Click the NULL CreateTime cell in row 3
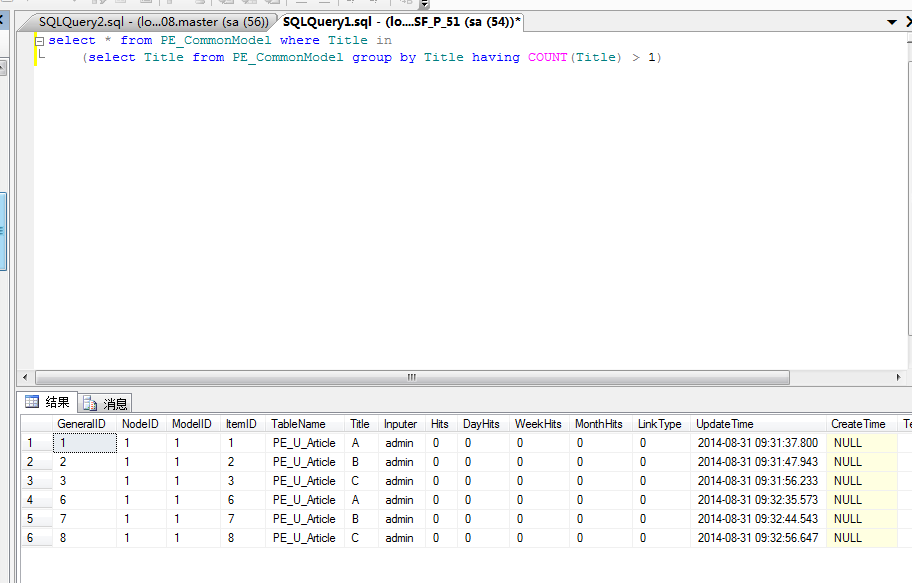Screen dimensions: 912x583 click(848, 481)
